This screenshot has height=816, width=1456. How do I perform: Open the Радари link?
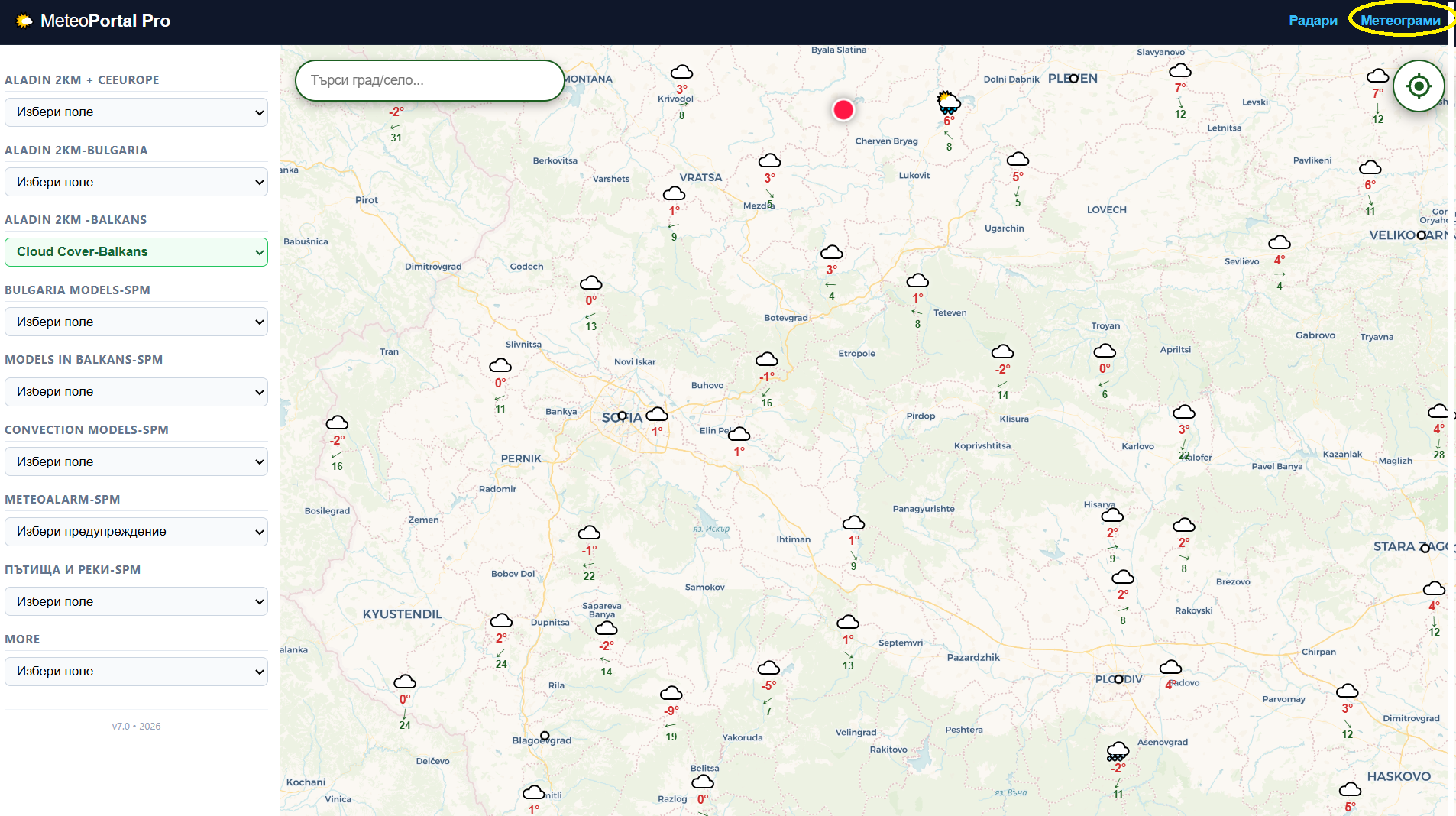[1313, 21]
